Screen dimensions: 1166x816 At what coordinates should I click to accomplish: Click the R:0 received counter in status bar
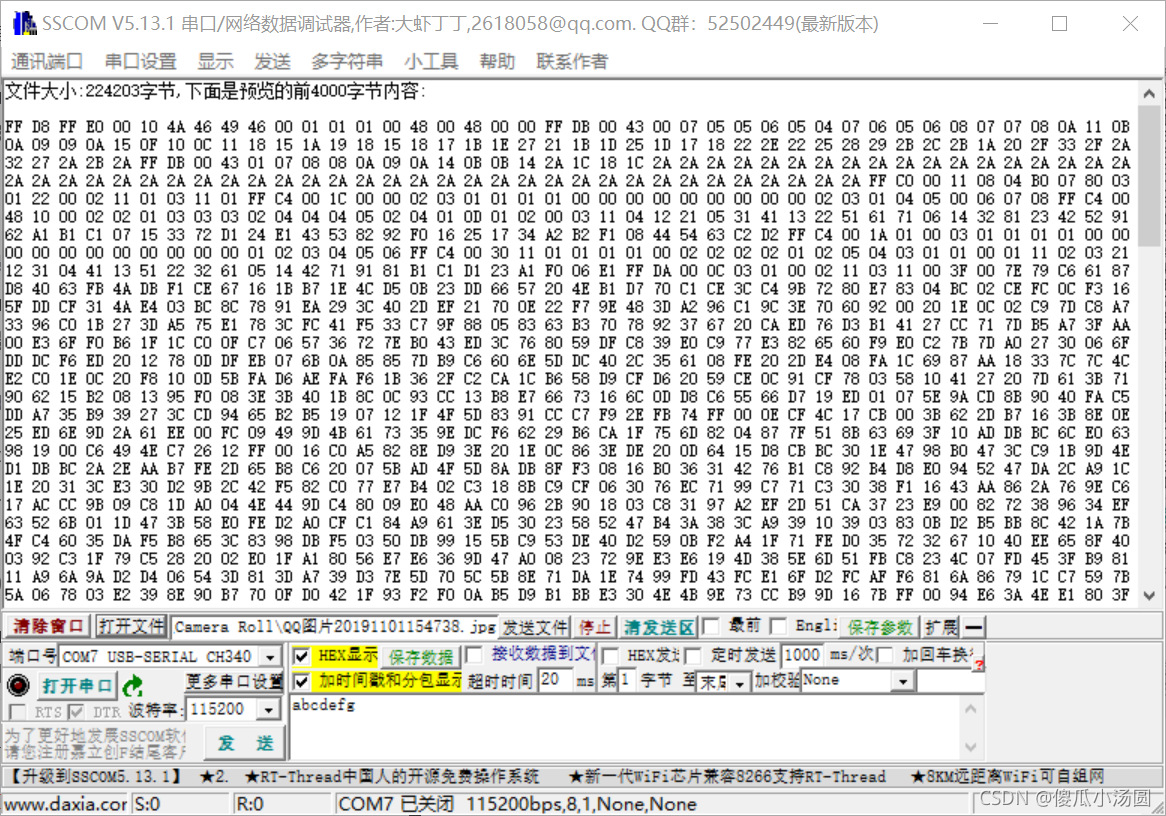(282, 804)
